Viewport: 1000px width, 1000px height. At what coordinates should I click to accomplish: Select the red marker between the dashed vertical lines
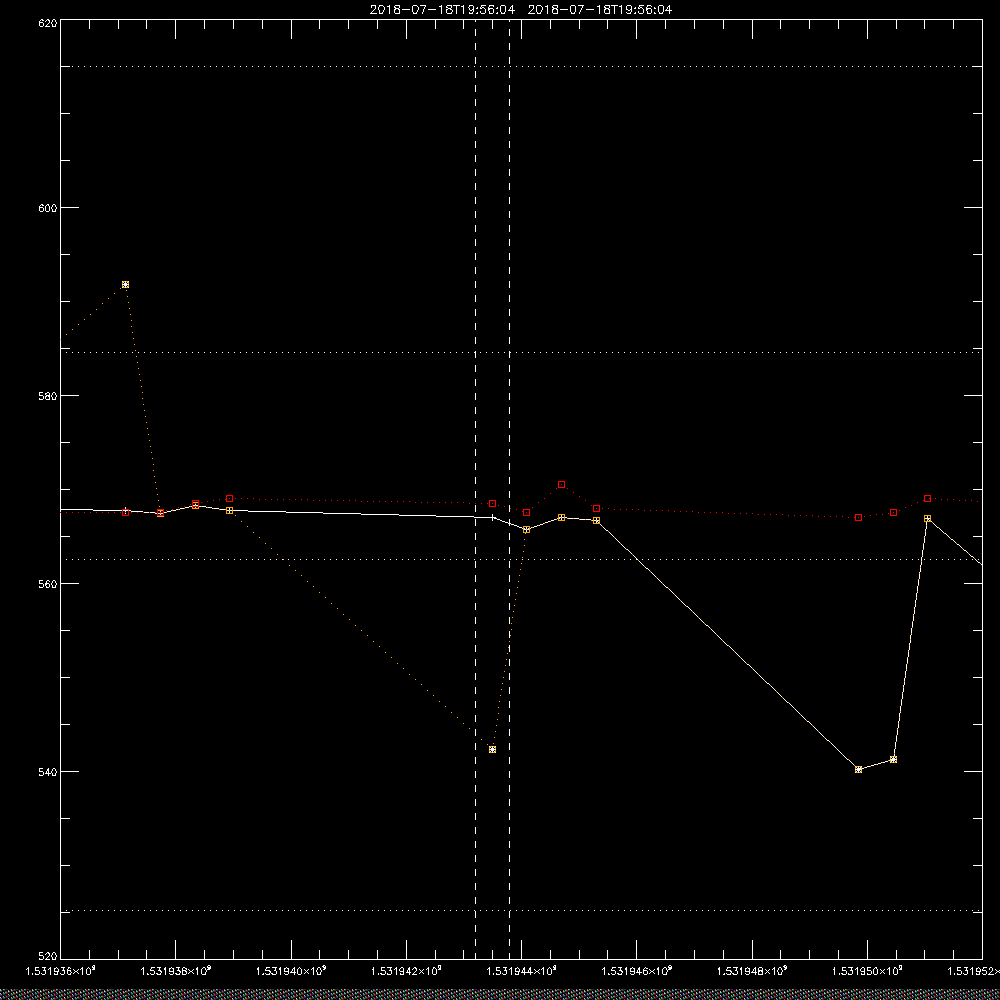click(492, 504)
